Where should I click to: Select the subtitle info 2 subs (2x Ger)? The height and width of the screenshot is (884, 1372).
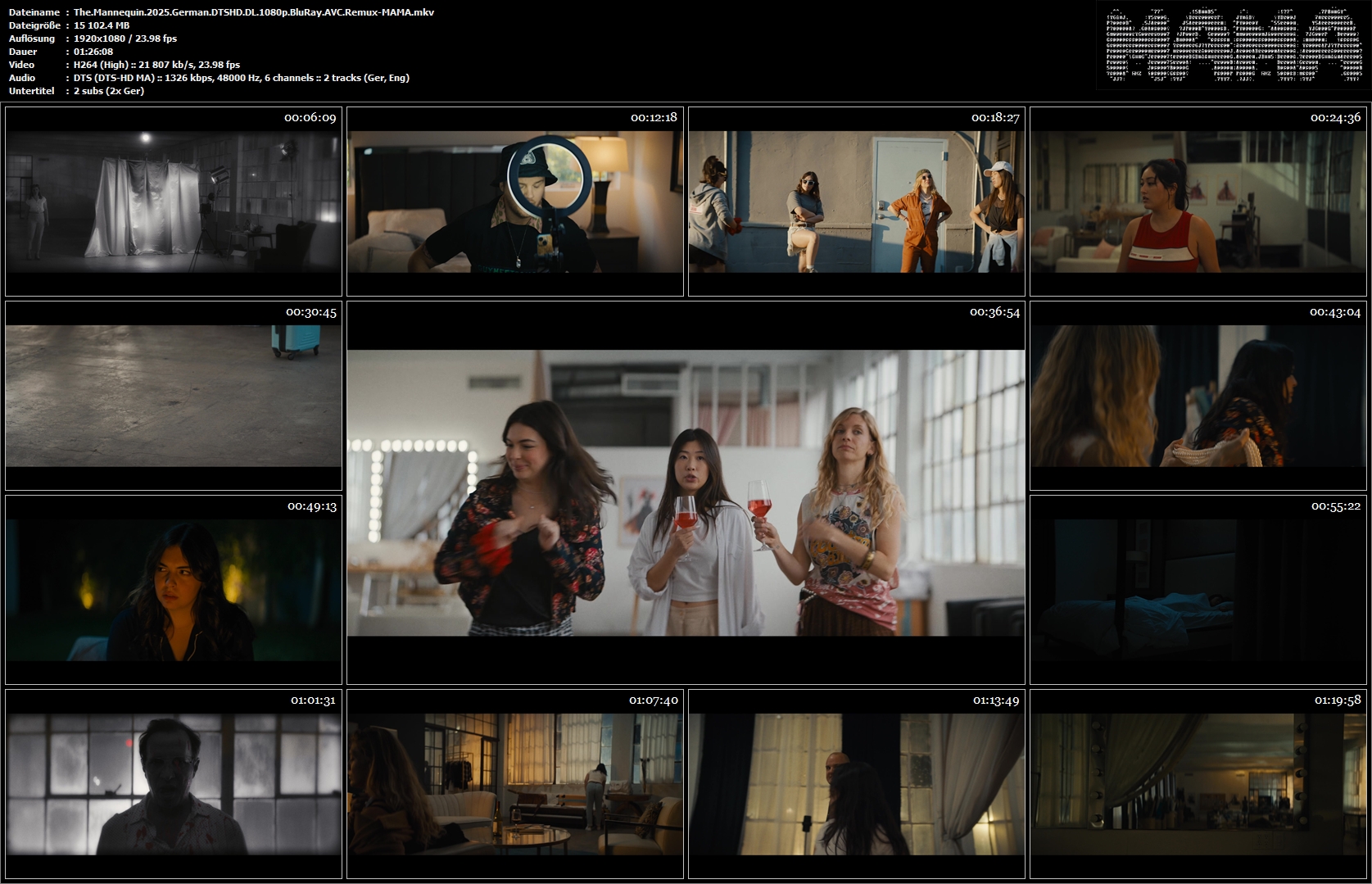(109, 91)
